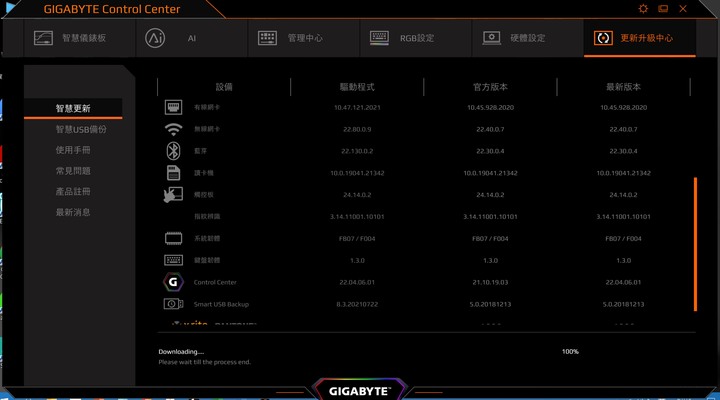Click 官方版本 value 3.14.11001.10101

tap(490, 216)
